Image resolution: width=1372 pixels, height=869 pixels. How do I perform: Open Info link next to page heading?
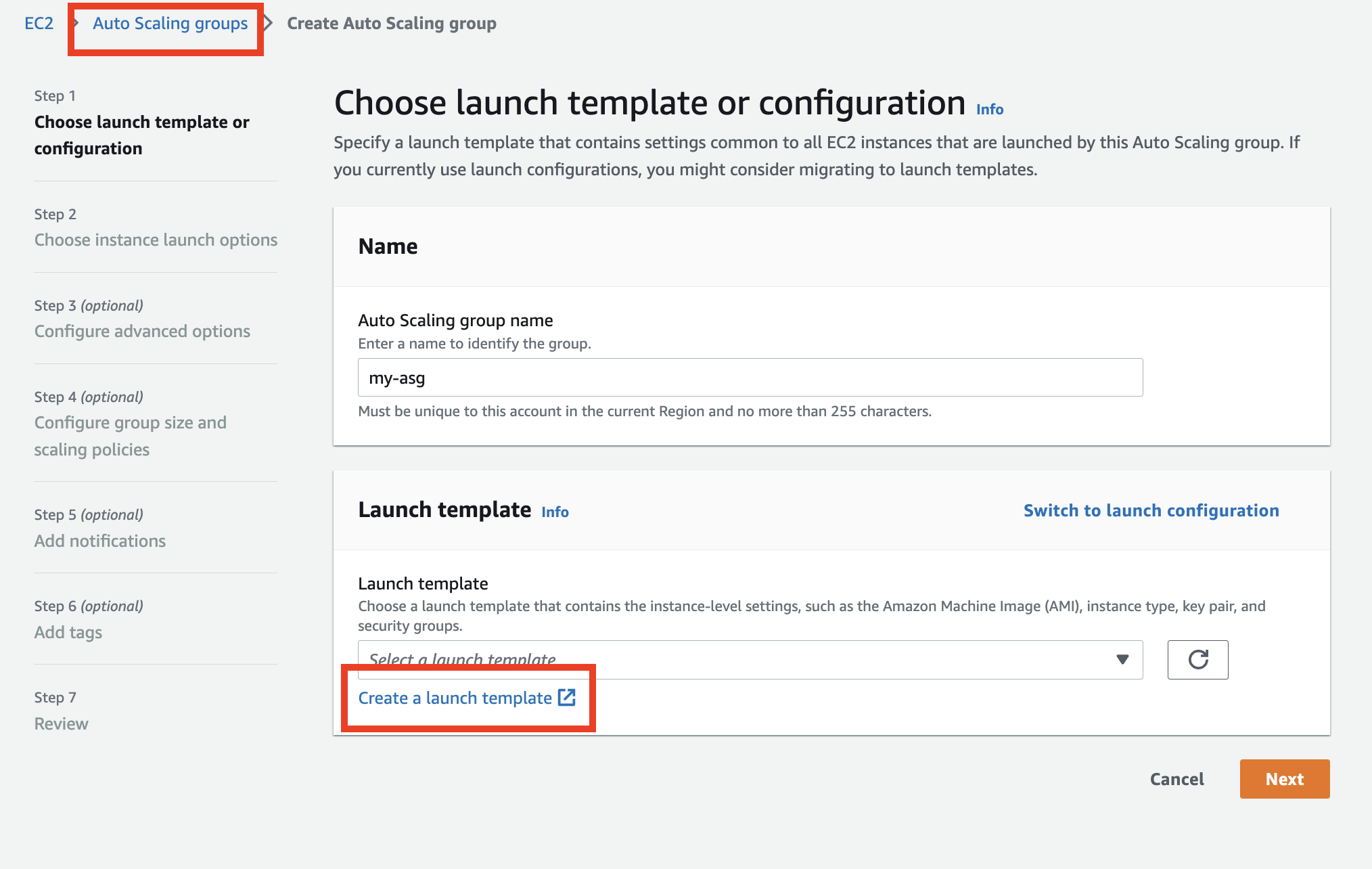click(990, 109)
